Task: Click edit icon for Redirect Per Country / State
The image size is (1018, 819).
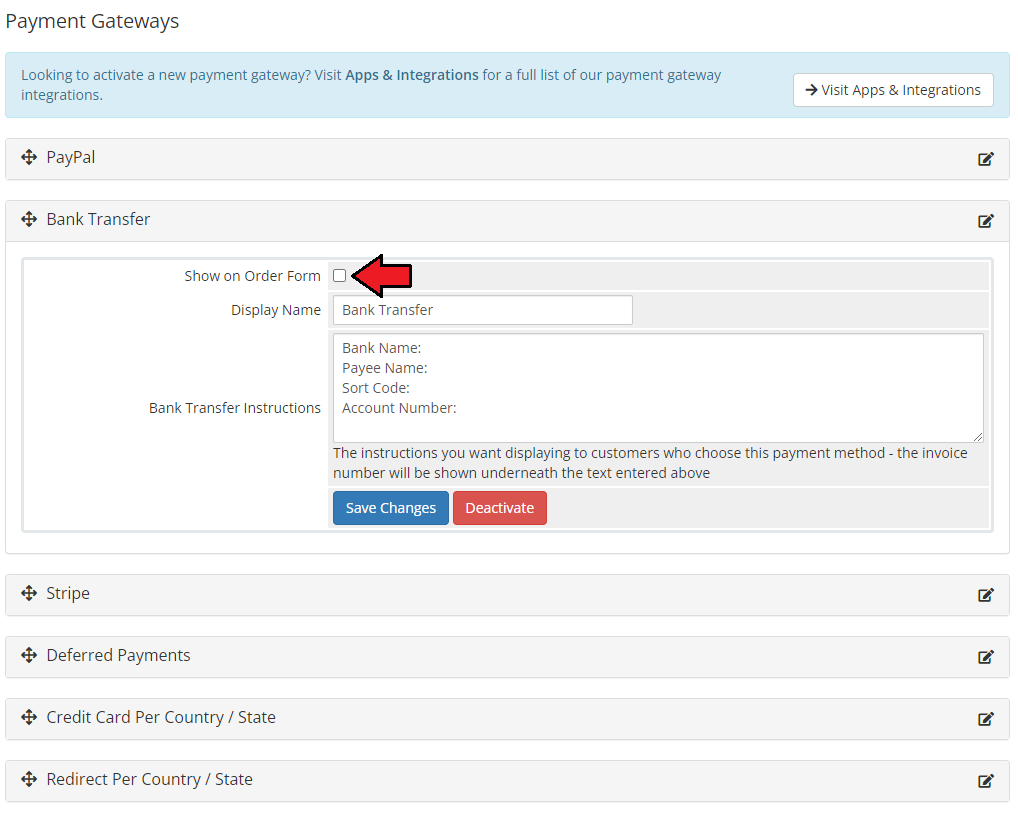Action: [986, 781]
